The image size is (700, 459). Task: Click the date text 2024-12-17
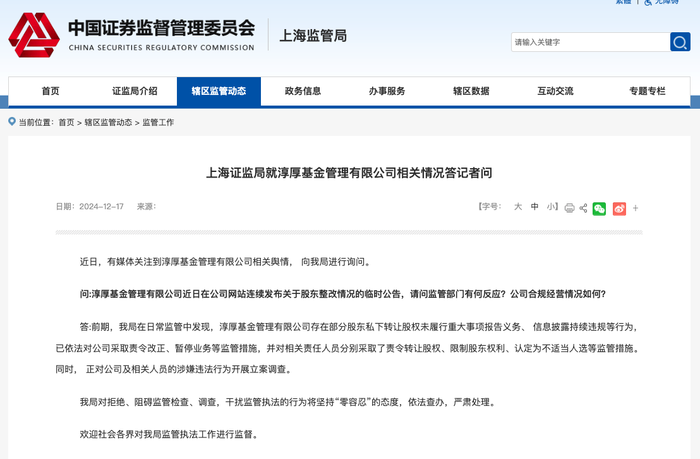pos(101,206)
